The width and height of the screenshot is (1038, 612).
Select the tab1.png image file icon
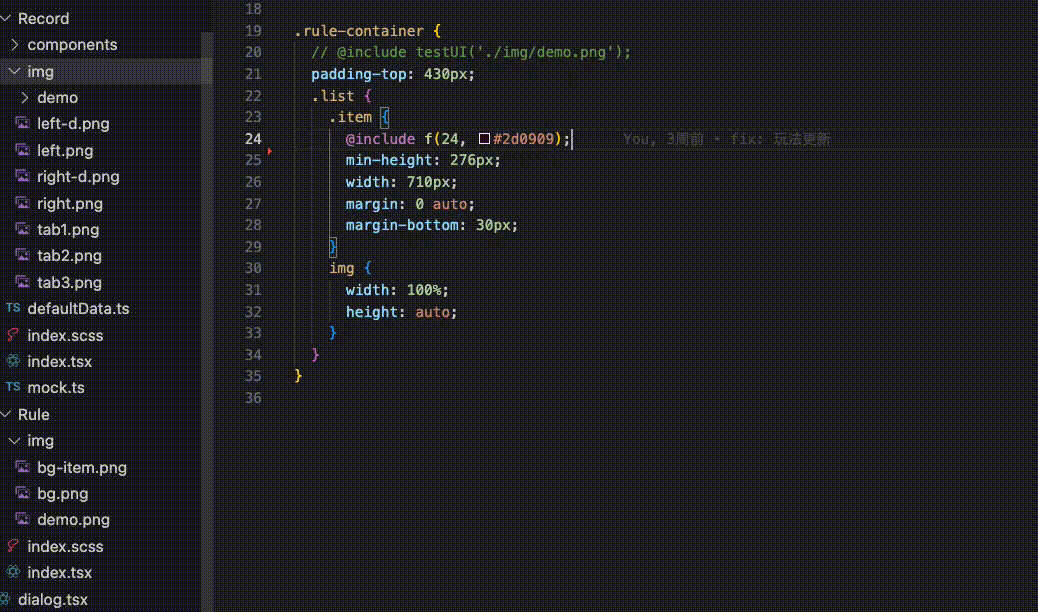click(x=22, y=229)
